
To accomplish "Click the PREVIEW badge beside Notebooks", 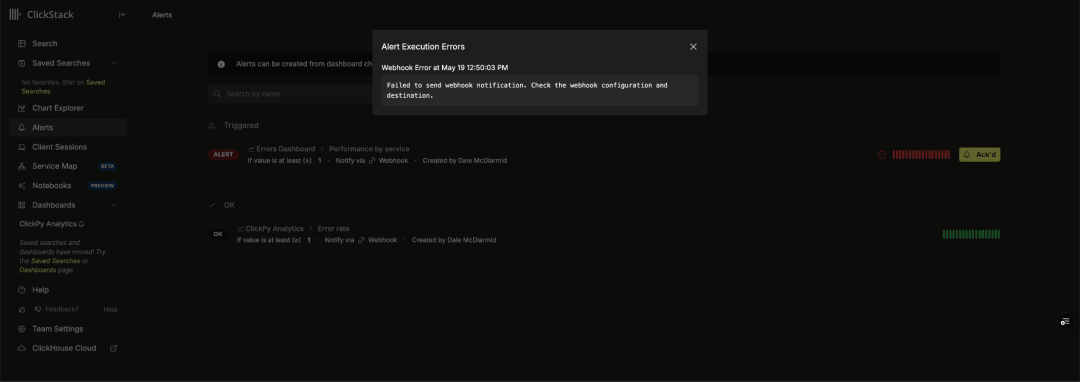I will (103, 186).
